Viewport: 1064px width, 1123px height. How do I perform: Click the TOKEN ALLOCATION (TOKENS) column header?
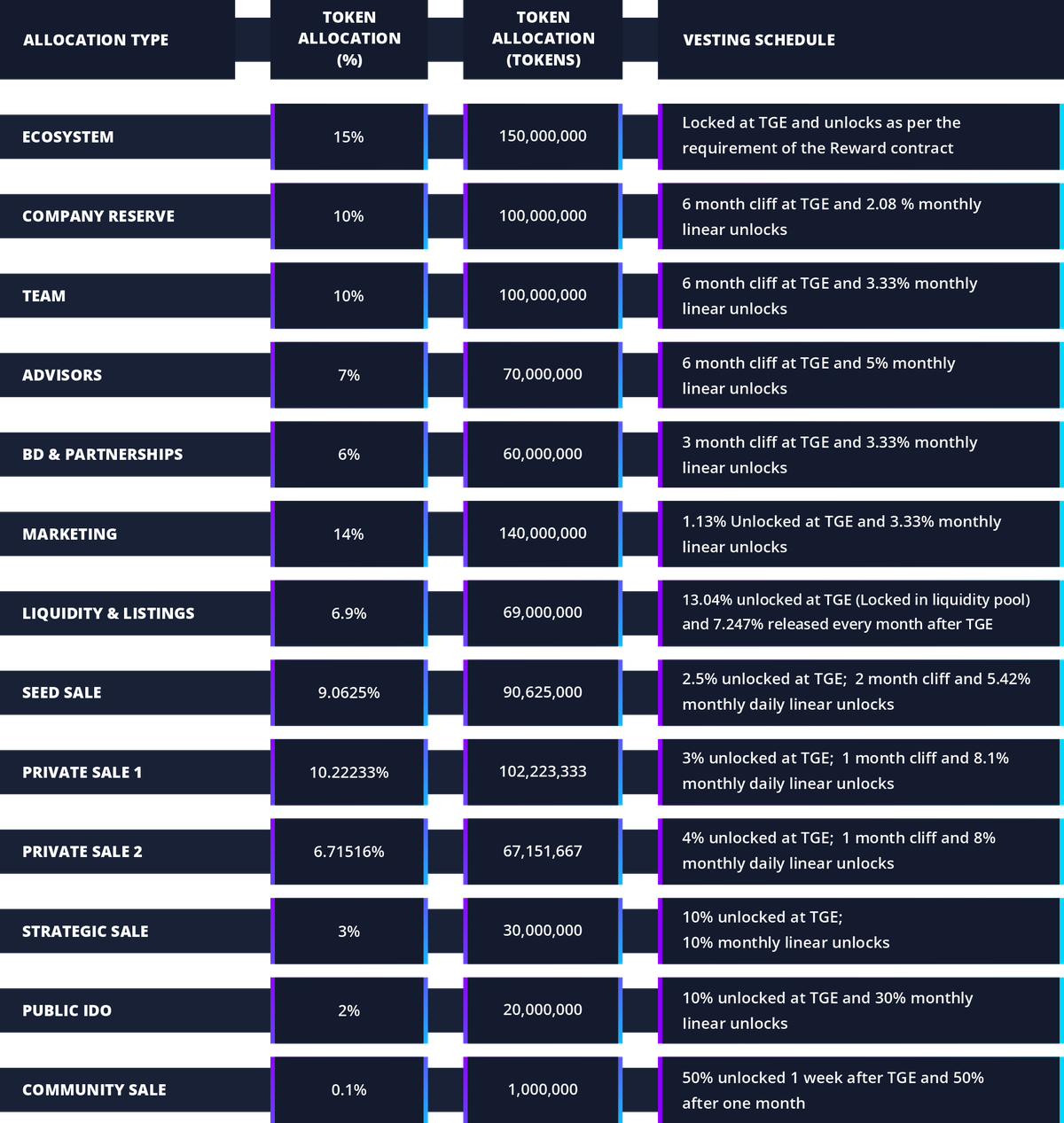[x=543, y=39]
